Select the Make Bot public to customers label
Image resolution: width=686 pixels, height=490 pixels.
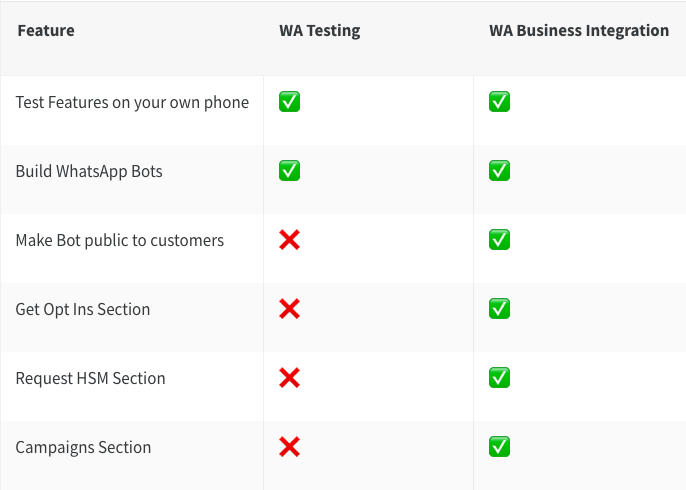[x=119, y=240]
